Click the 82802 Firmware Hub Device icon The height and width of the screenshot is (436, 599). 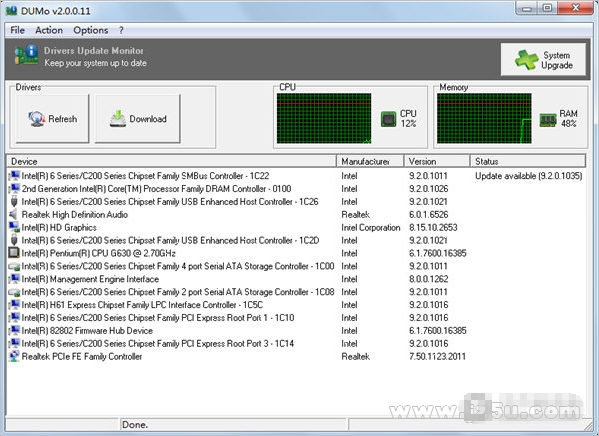coord(14,331)
